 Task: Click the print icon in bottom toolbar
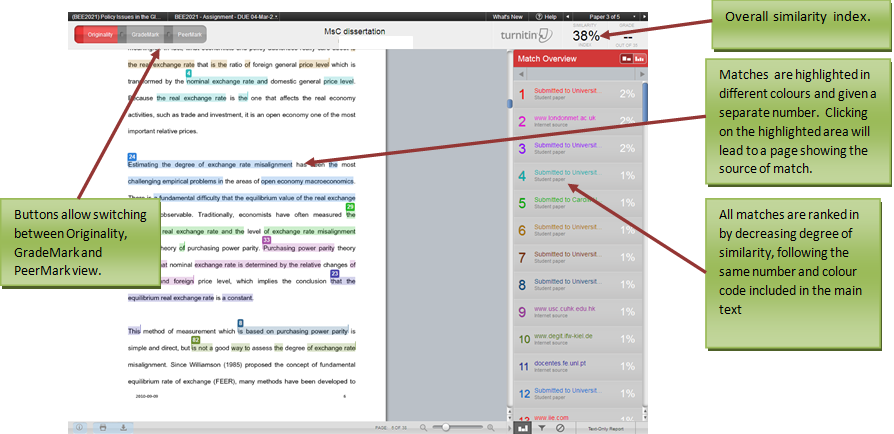[102, 427]
